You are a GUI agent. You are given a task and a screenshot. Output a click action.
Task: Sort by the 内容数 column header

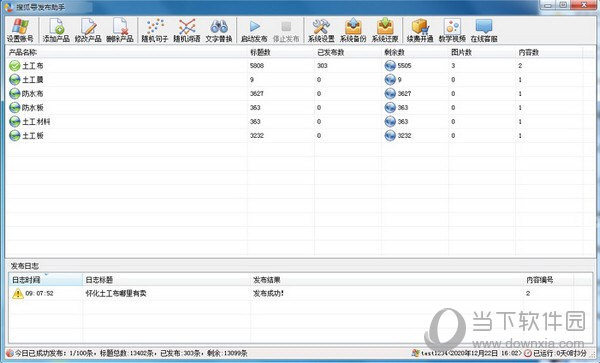549,52
